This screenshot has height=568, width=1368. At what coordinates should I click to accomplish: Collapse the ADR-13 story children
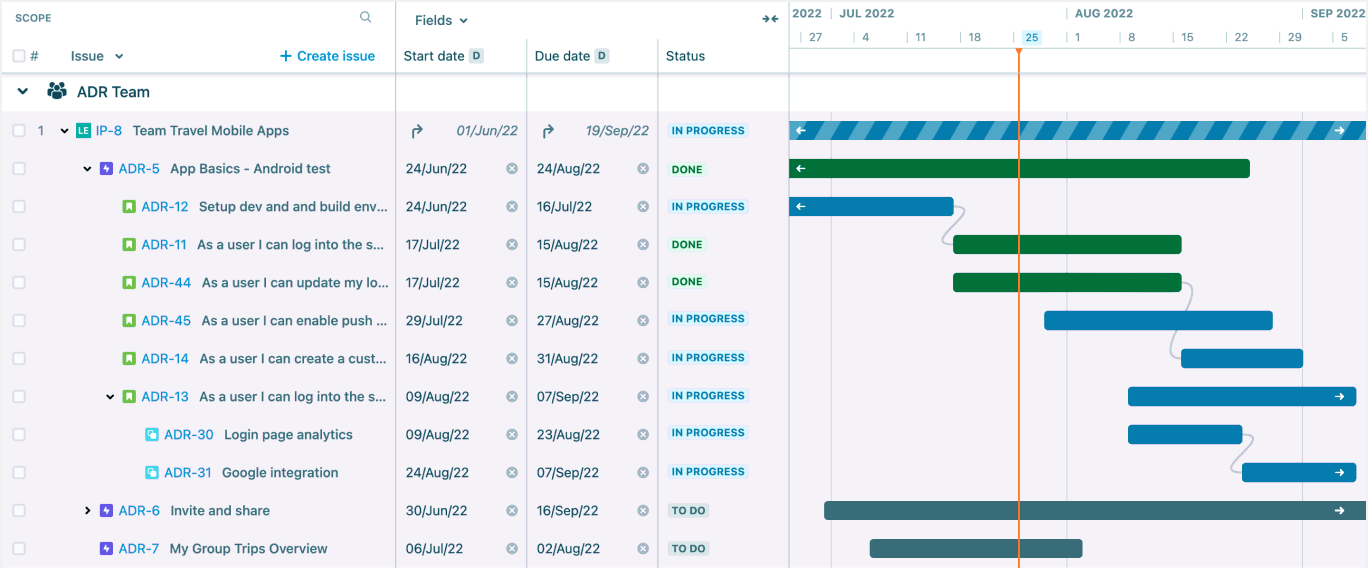[110, 397]
